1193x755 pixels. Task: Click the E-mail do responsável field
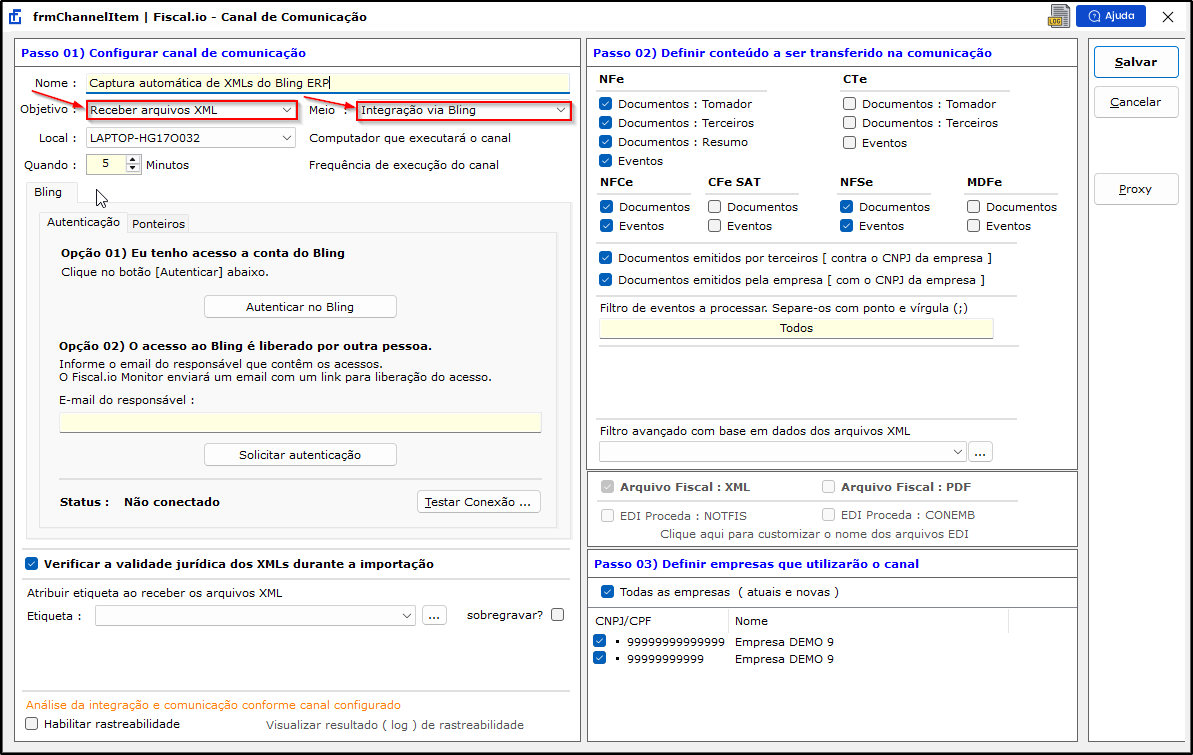point(300,422)
